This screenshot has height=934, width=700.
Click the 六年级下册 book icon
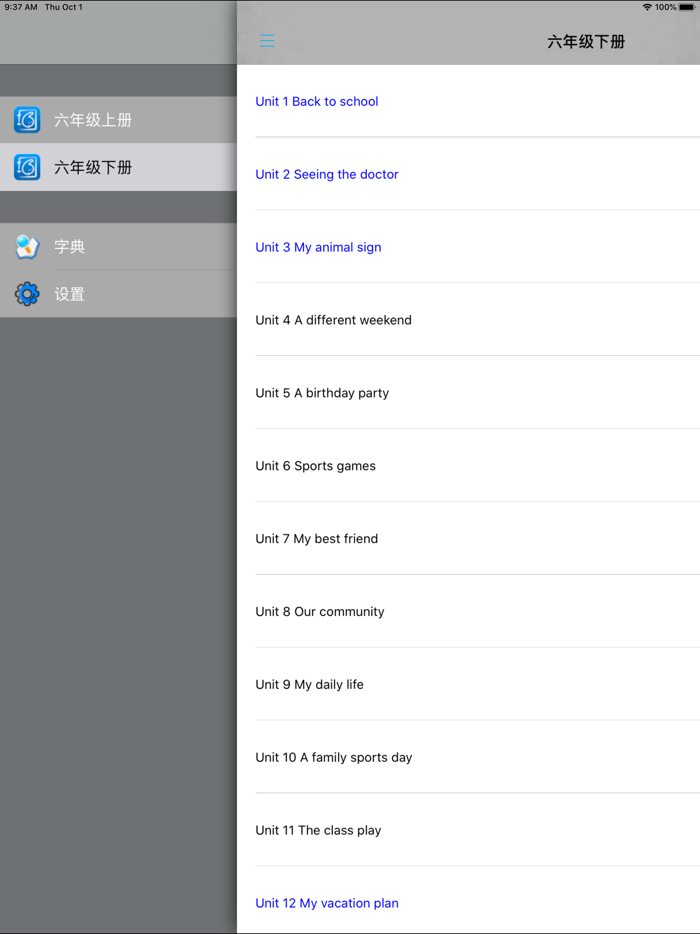tap(27, 167)
